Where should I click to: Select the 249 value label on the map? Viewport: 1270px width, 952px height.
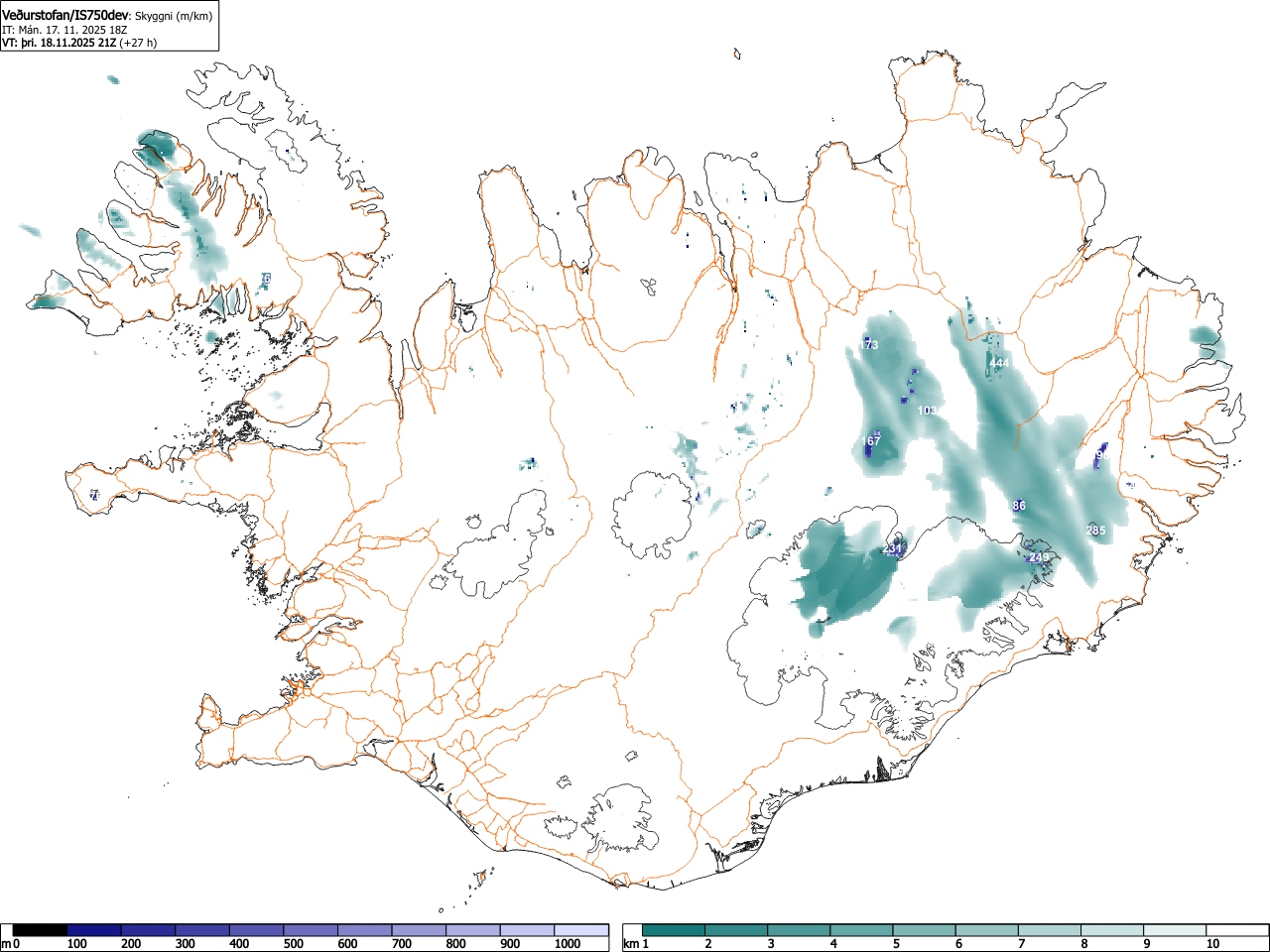click(x=1038, y=557)
